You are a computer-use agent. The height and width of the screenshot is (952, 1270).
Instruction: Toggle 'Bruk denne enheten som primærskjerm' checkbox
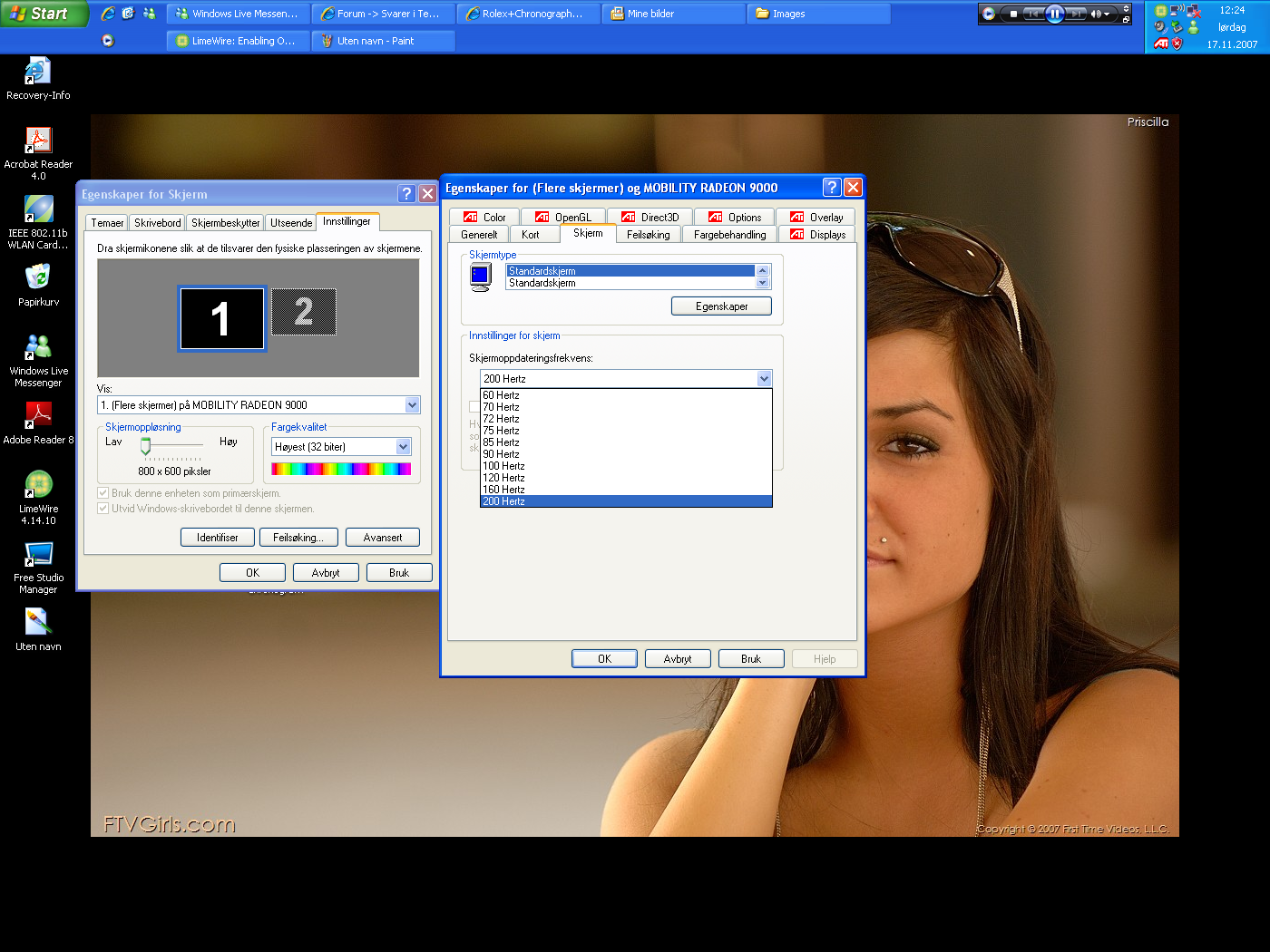pos(103,493)
